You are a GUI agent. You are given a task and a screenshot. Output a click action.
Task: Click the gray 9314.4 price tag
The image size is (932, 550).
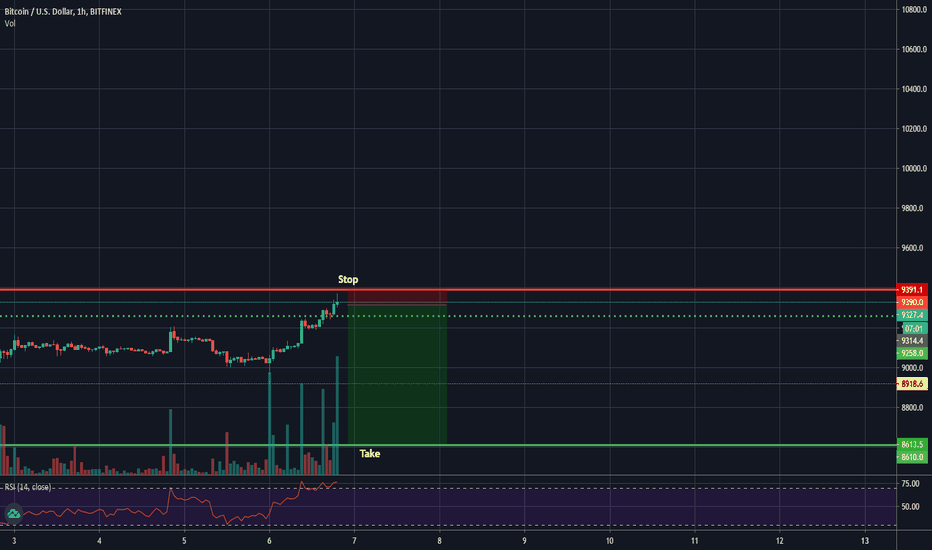pyautogui.click(x=912, y=341)
